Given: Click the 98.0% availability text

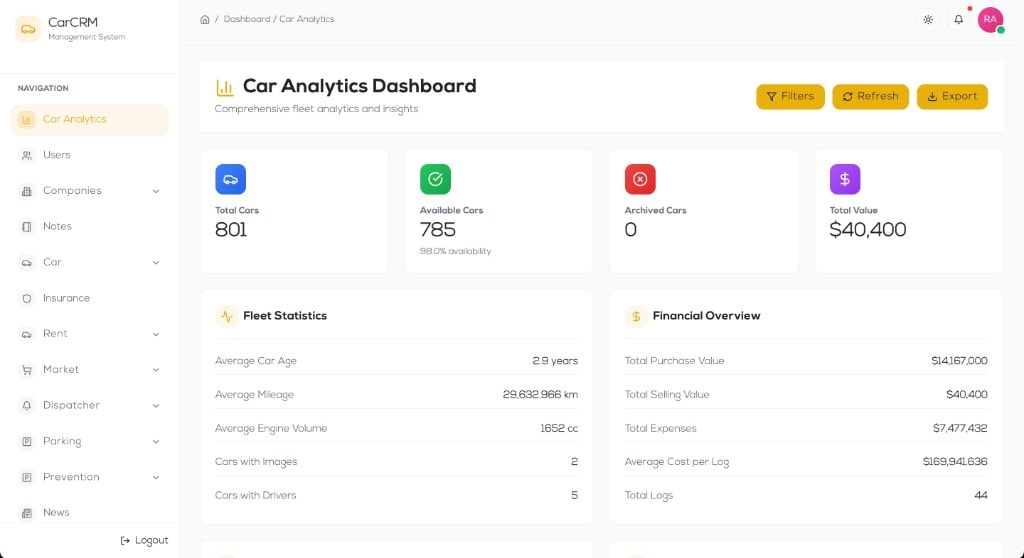Looking at the screenshot, I should 455,252.
